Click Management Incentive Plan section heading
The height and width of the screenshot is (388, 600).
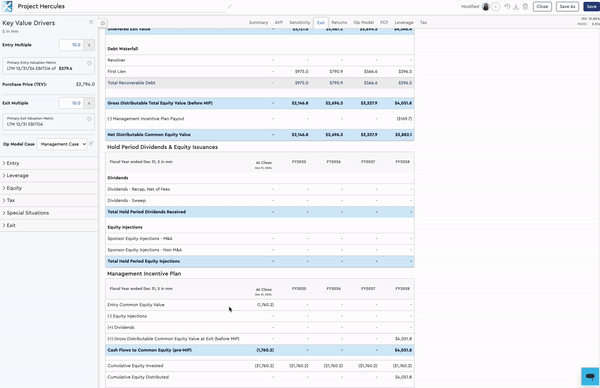(x=144, y=274)
